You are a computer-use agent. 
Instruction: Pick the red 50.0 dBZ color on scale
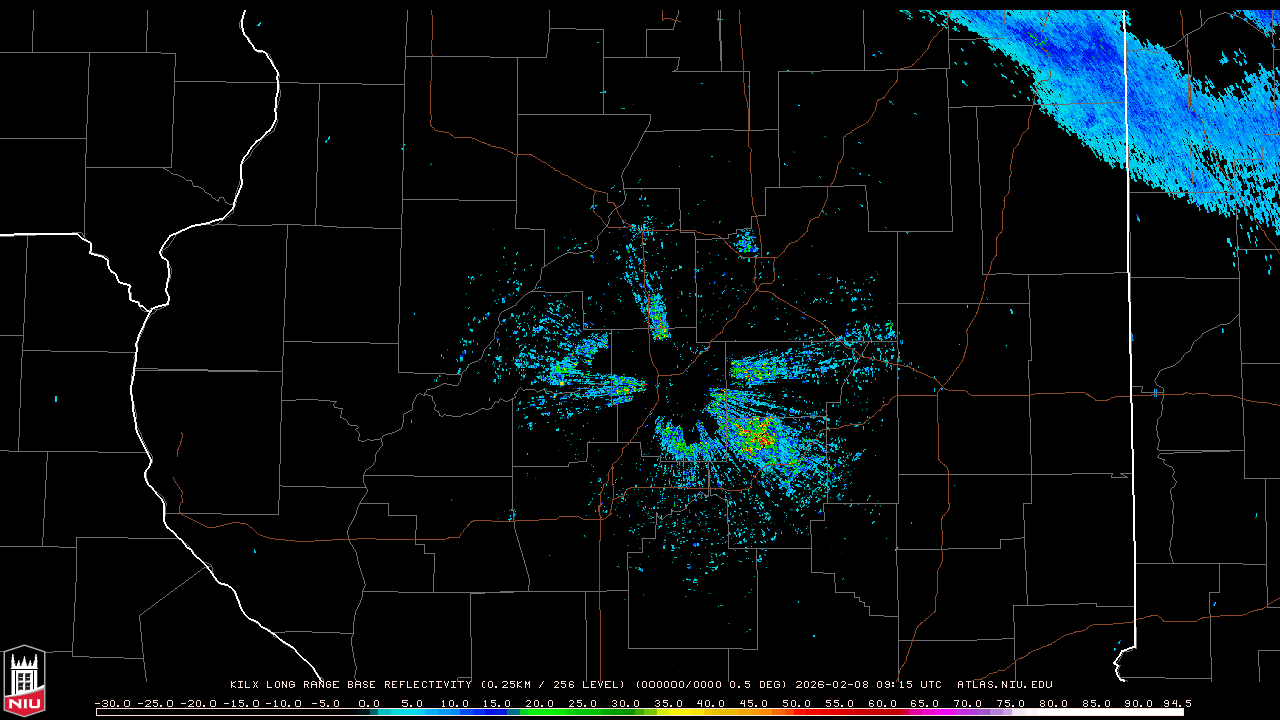coord(797,712)
